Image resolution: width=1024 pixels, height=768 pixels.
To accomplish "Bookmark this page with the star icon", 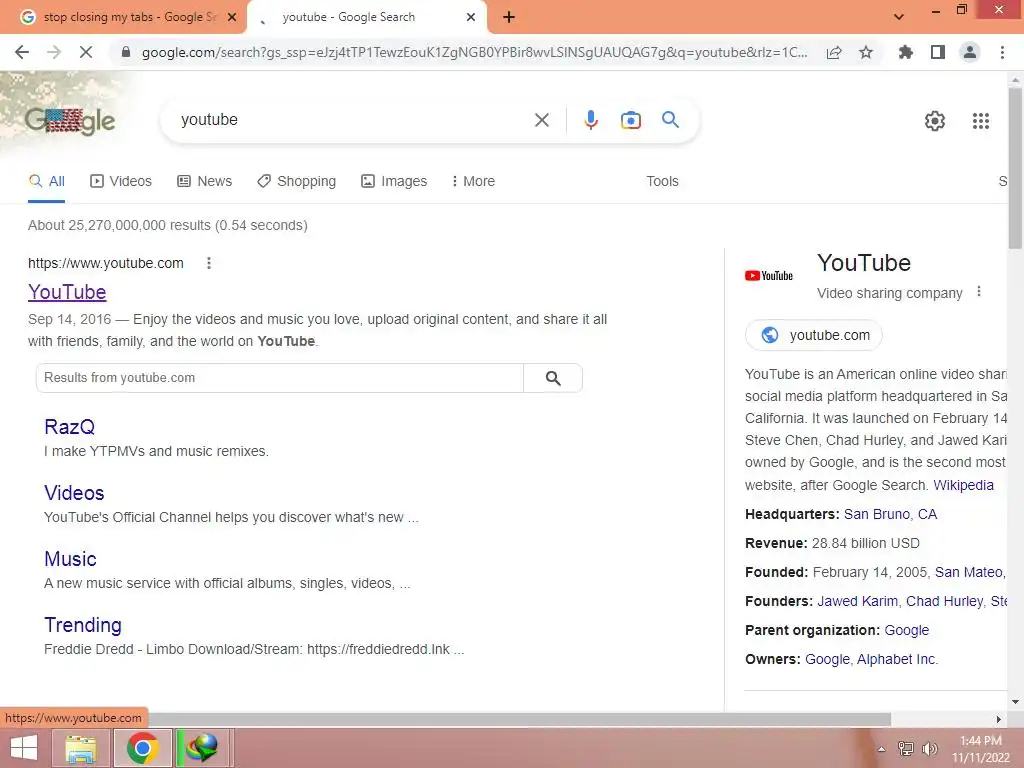I will 866,52.
